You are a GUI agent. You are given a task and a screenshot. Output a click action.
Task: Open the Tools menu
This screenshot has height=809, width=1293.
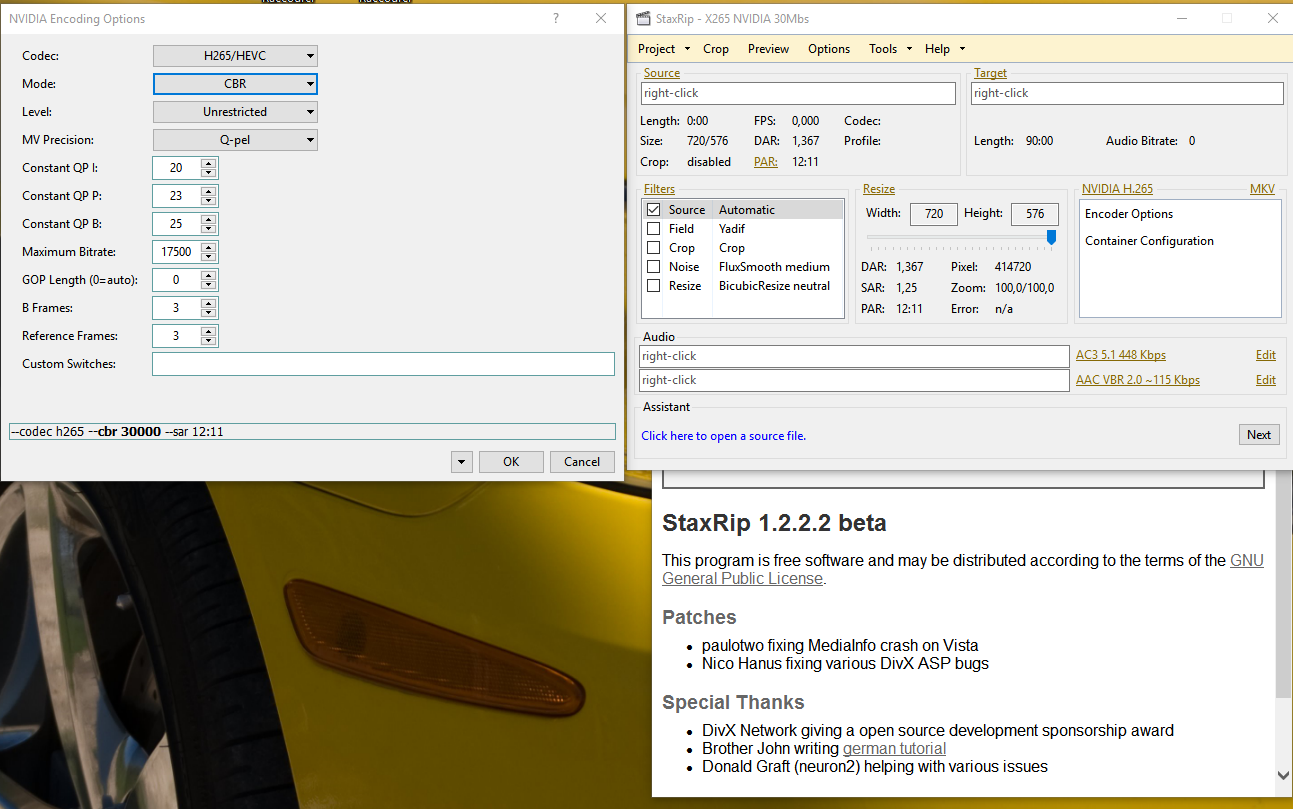coord(883,49)
